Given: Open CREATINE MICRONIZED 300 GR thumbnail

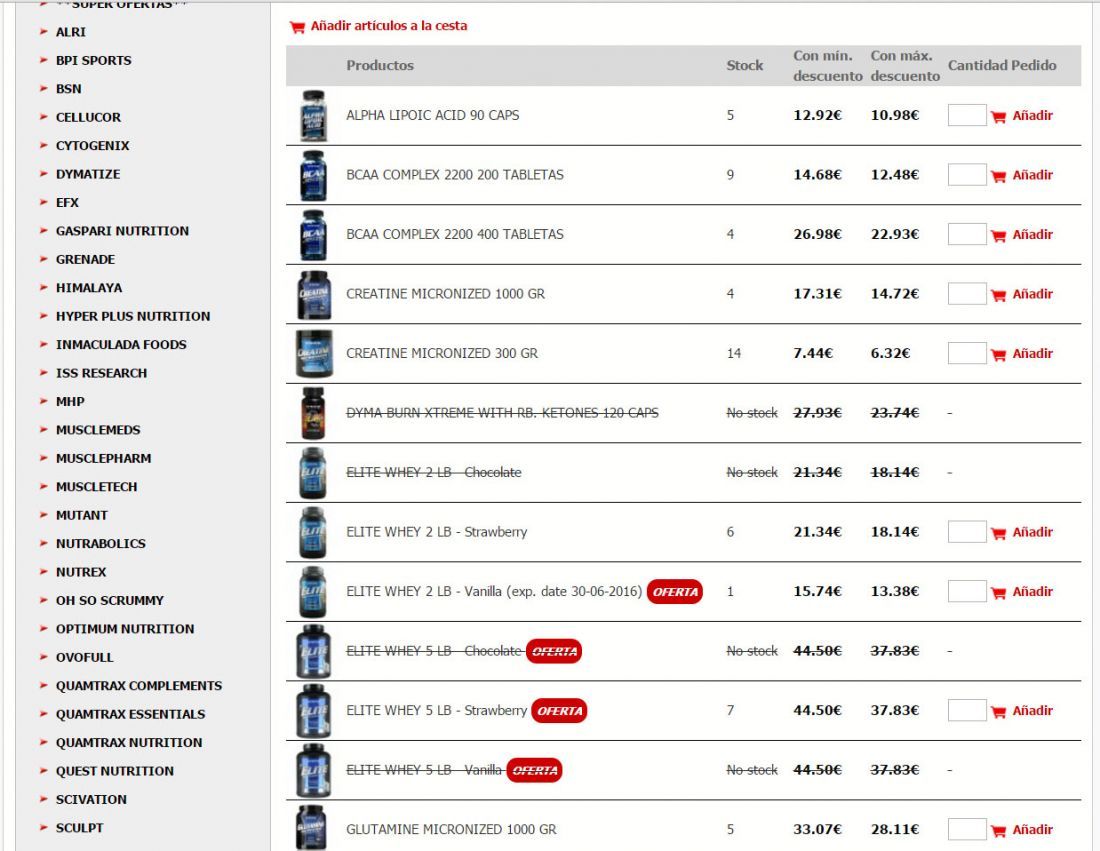Looking at the screenshot, I should (x=314, y=354).
